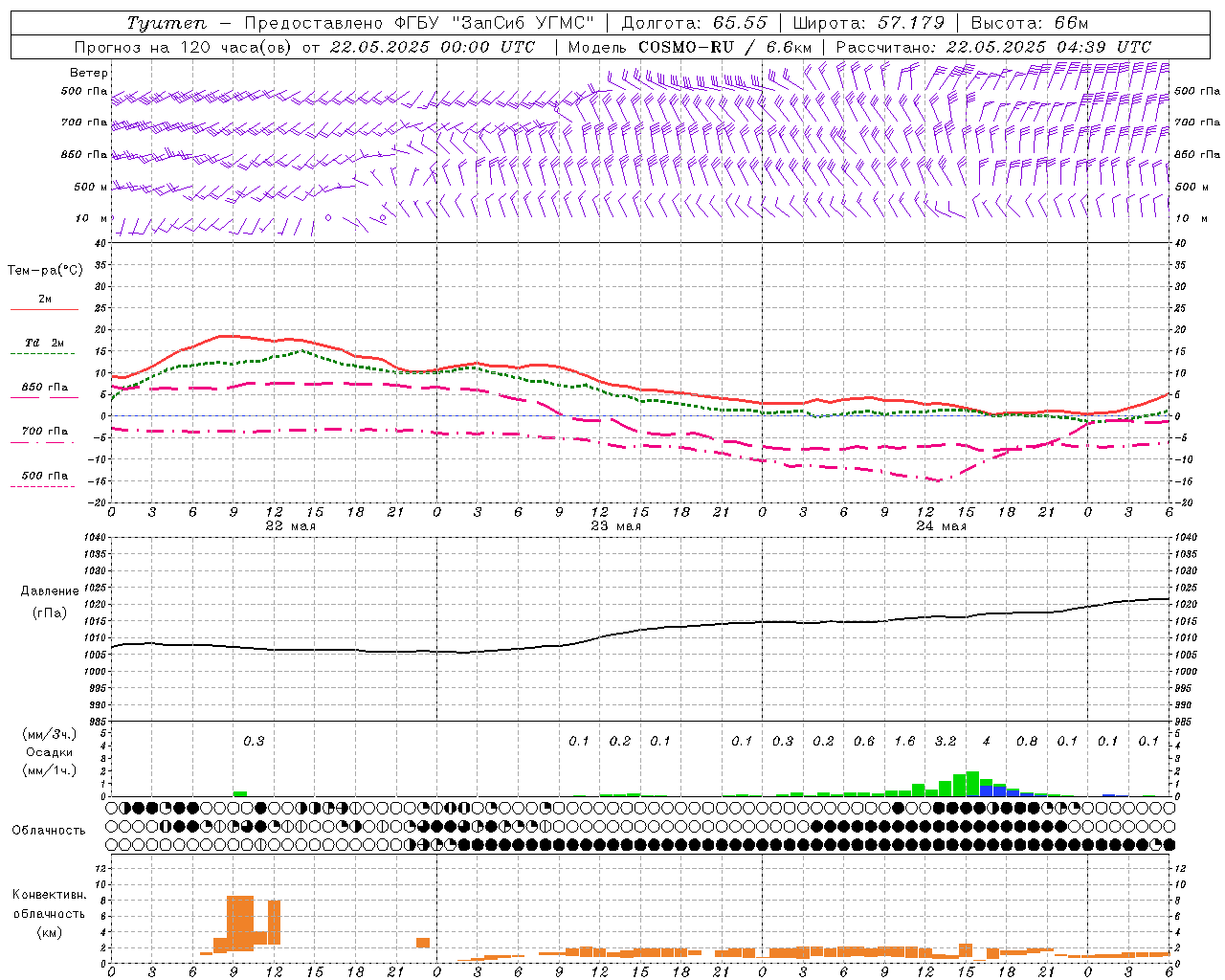Click the "22 мая" date label

pos(290,526)
